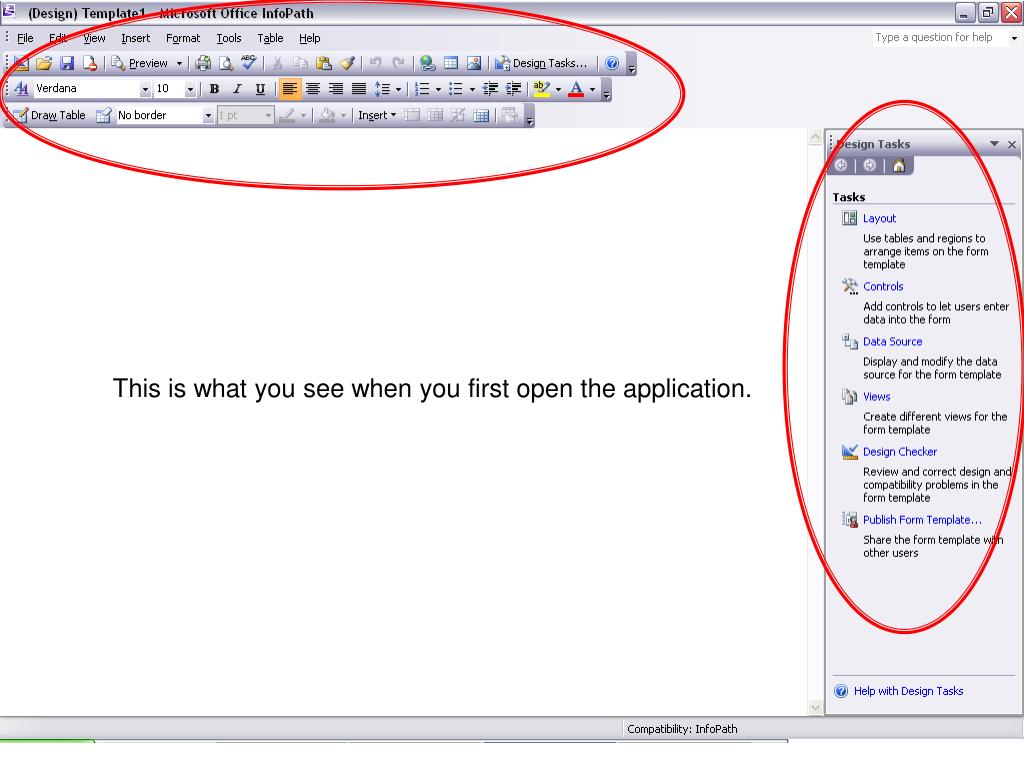Select the Format Painter brush icon

click(x=347, y=63)
